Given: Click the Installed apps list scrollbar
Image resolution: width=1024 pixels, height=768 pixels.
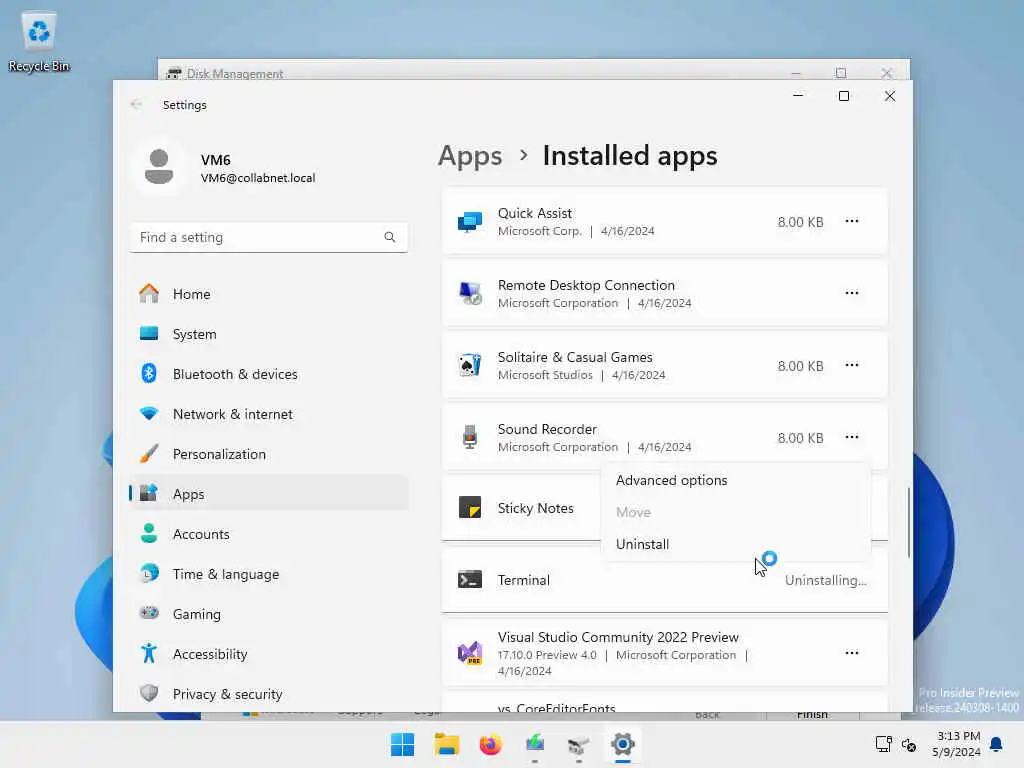Looking at the screenshot, I should [x=908, y=522].
